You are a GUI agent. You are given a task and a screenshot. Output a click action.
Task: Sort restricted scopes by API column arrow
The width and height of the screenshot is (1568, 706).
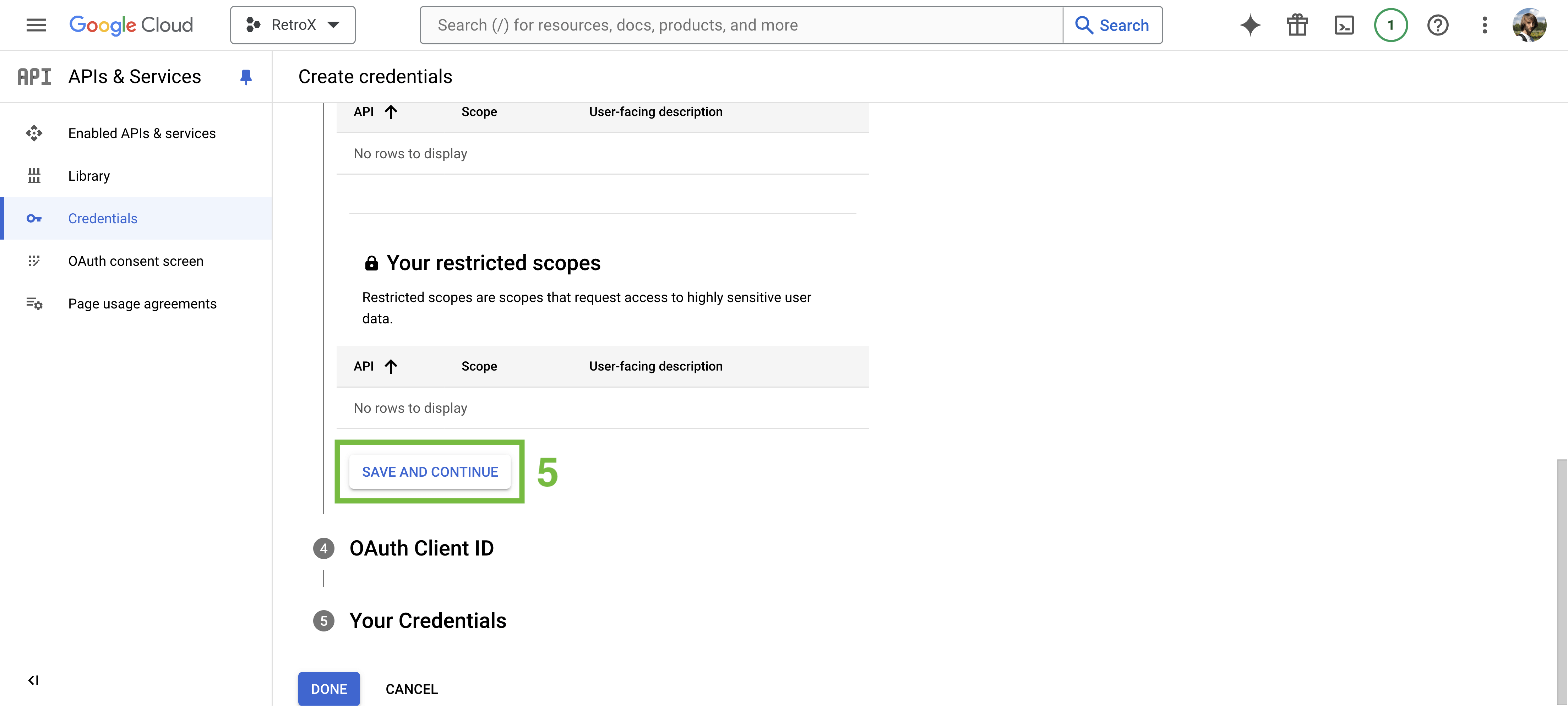tap(391, 366)
